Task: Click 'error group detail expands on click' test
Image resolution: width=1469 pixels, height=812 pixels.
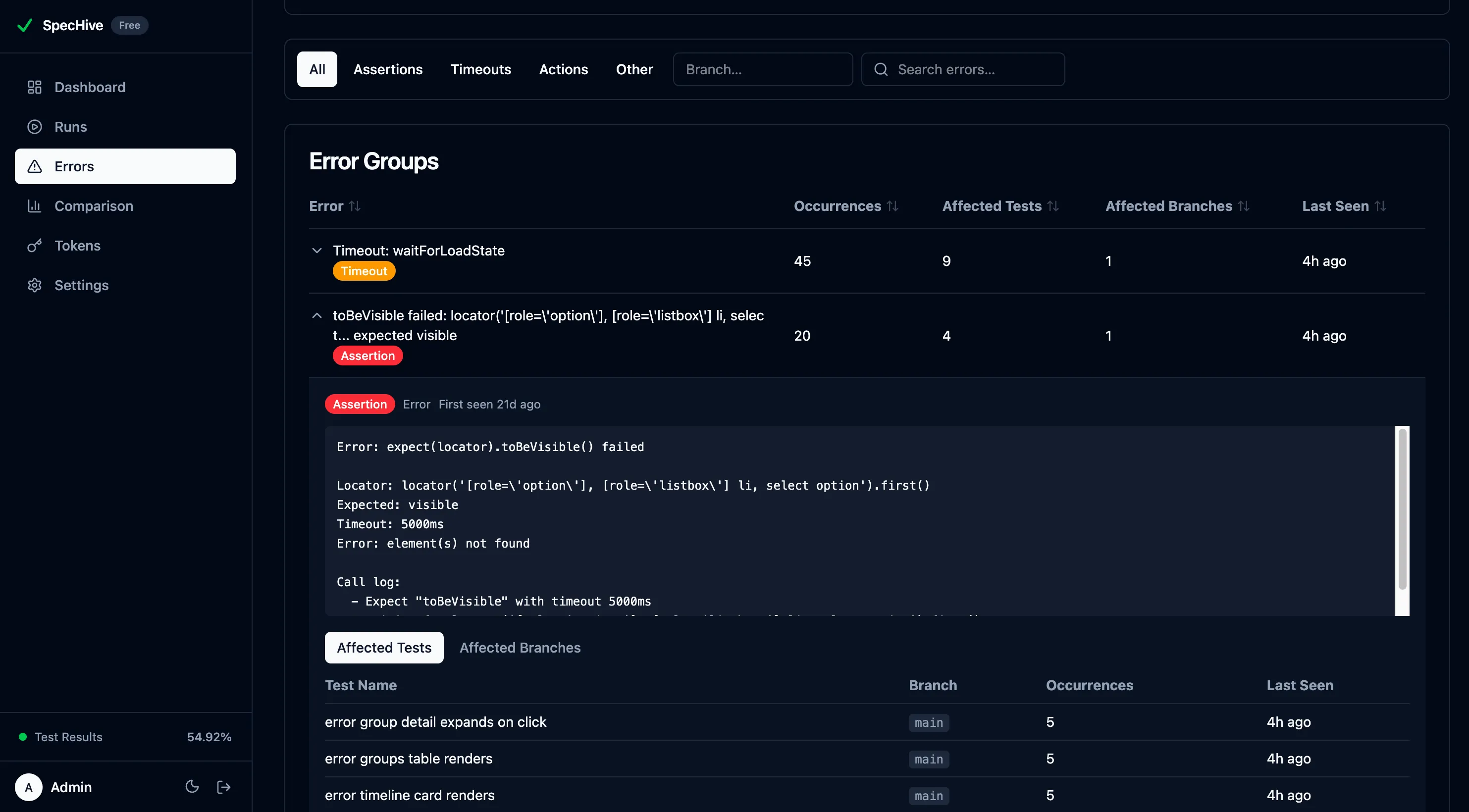Action: (x=436, y=722)
